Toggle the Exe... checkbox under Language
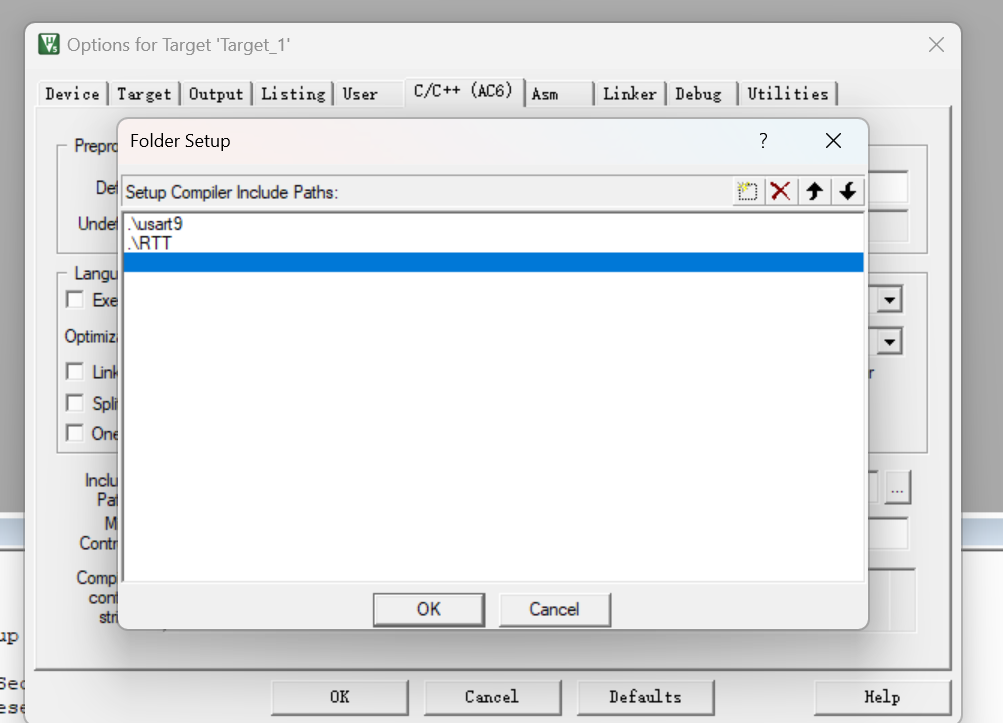 point(75,299)
